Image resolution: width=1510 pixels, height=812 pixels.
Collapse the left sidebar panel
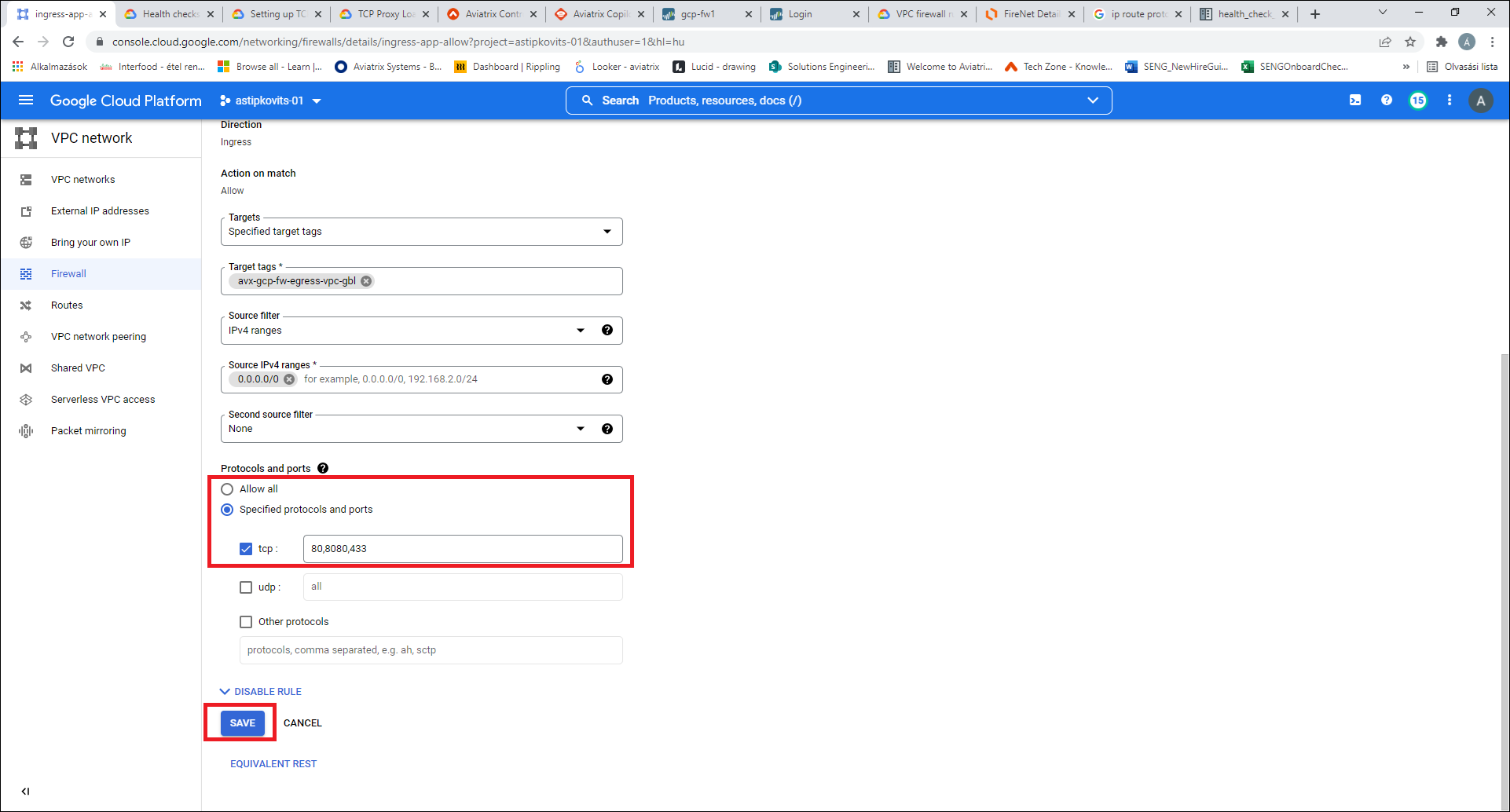(x=26, y=792)
